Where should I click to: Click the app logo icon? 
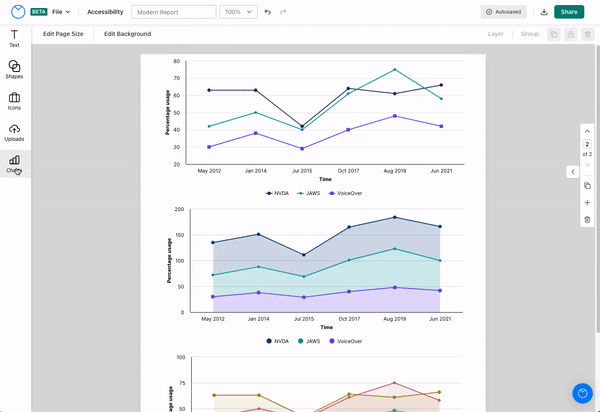pyautogui.click(x=18, y=12)
